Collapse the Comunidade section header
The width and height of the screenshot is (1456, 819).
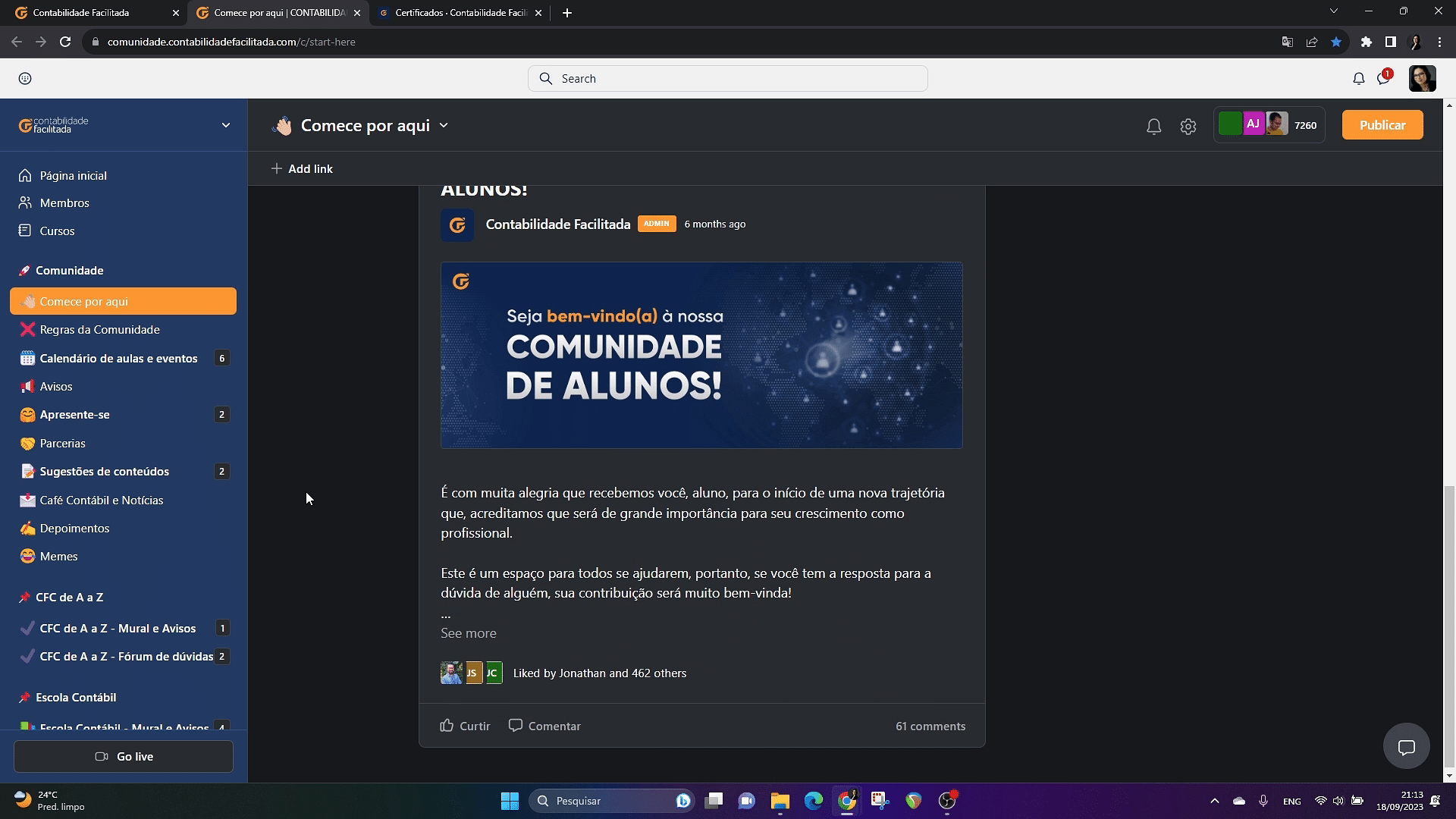(69, 270)
